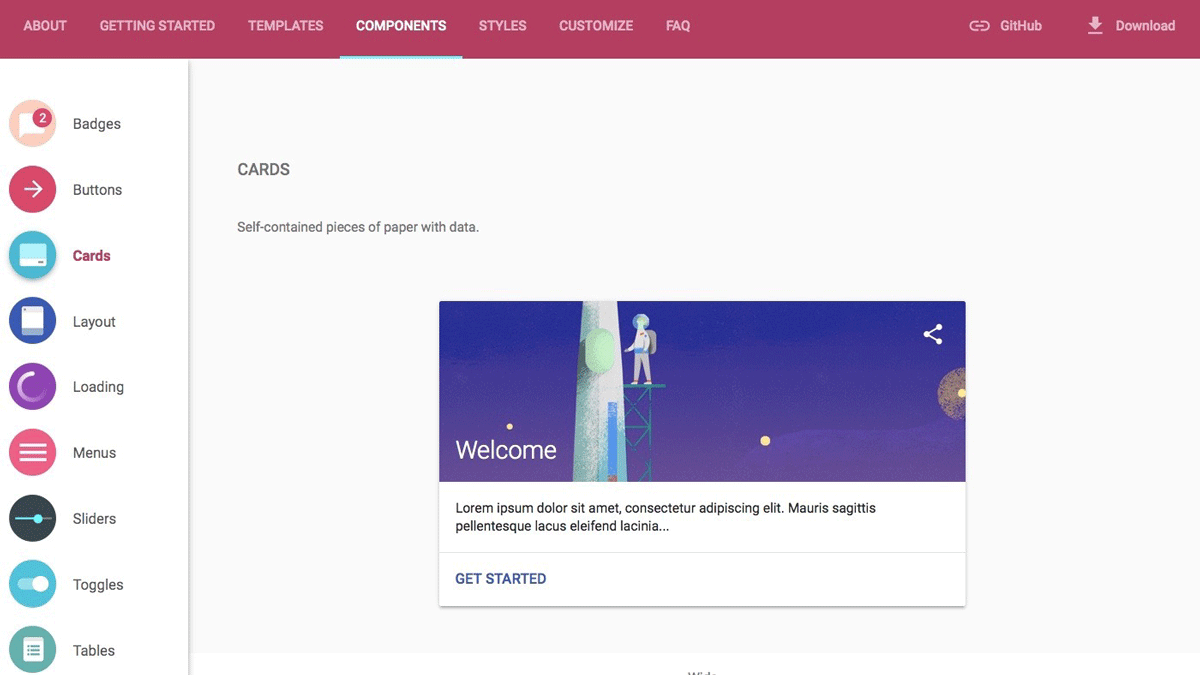Select the Menus hamburger icon
Viewport: 1200px width, 675px height.
point(33,453)
